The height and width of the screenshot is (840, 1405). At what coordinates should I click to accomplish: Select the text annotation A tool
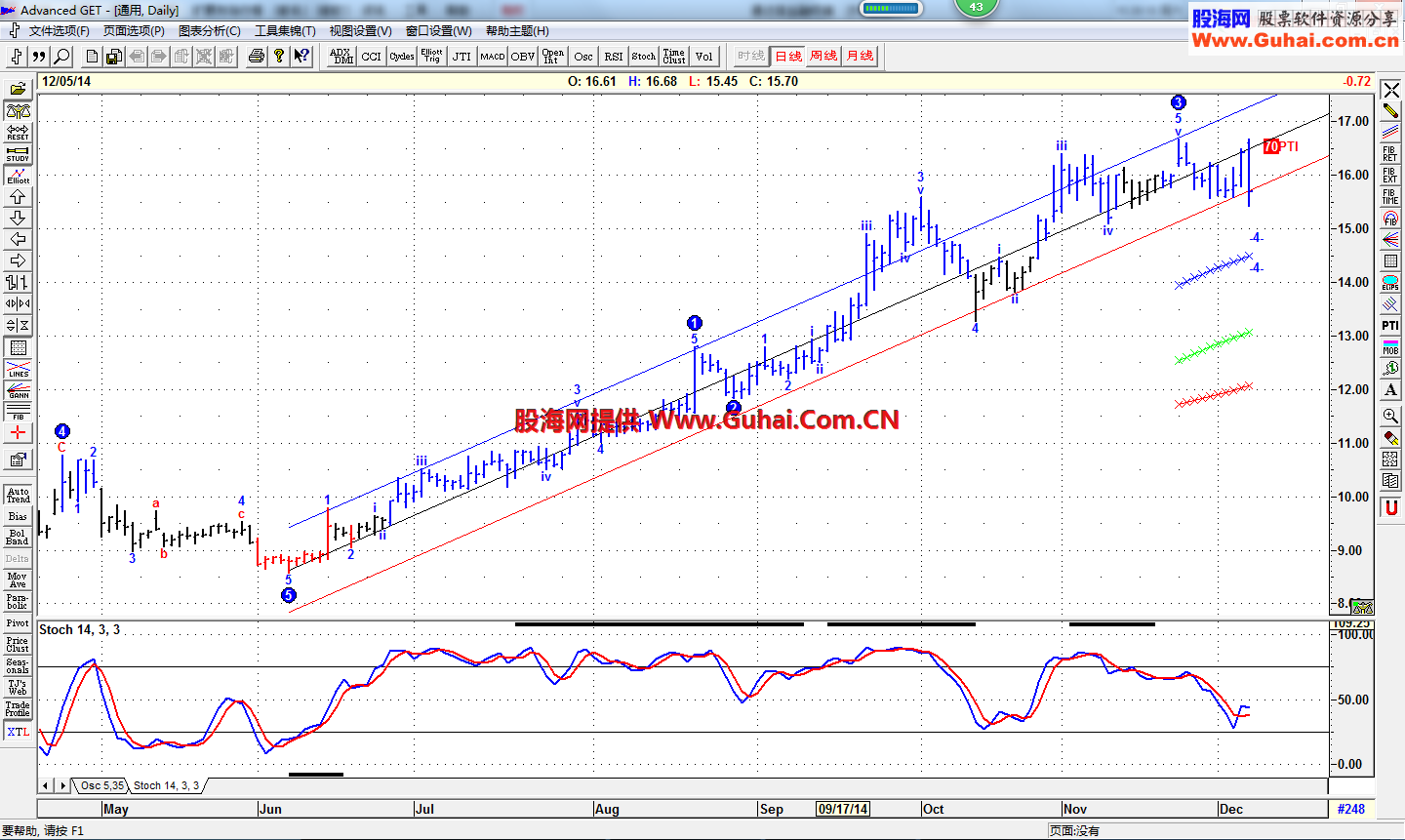pos(1390,389)
